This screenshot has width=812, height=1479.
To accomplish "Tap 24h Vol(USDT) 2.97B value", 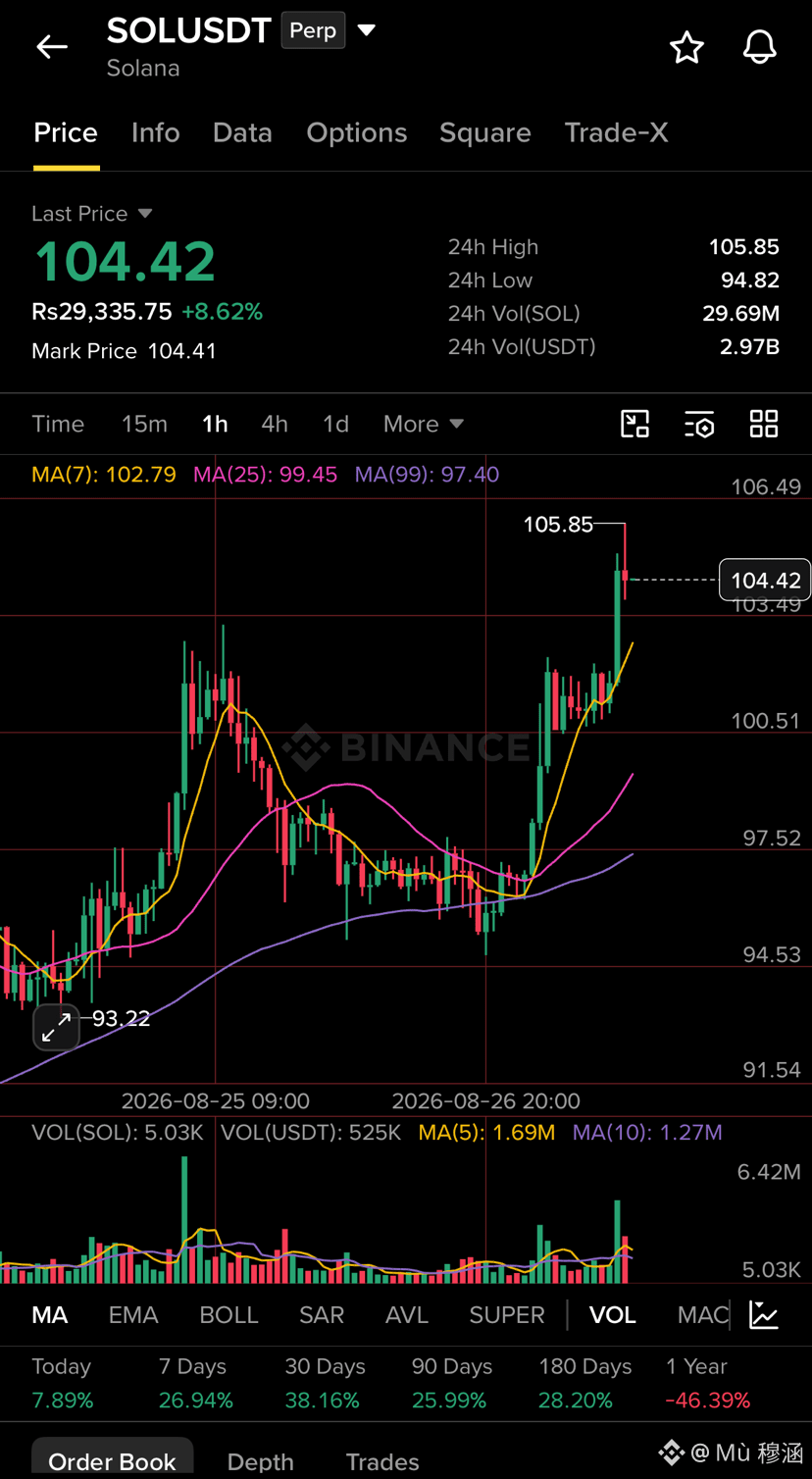I will point(750,347).
